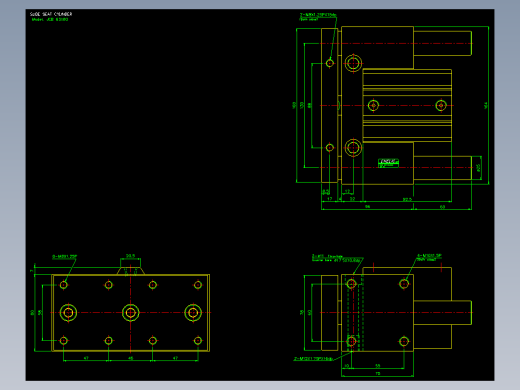Select the top-left hole in bottom-right view
This screenshot has height=390, width=520.
[351, 284]
